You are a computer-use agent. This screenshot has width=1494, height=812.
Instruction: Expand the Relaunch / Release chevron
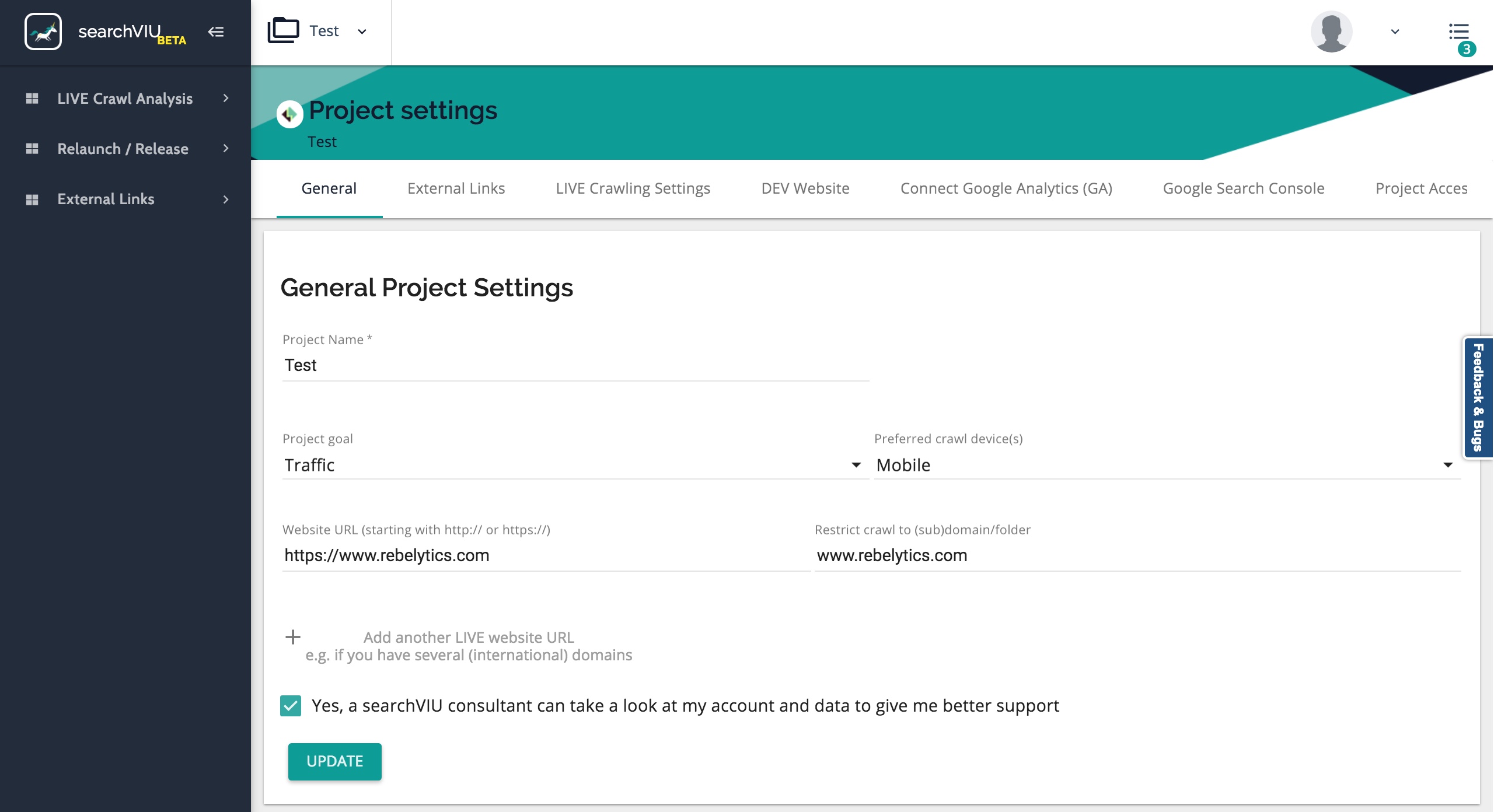pos(226,148)
